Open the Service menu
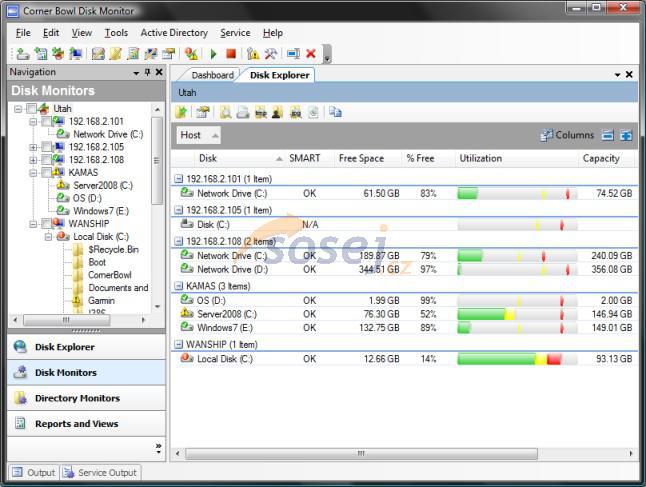Viewport: 646px width, 487px height. pyautogui.click(x=235, y=33)
